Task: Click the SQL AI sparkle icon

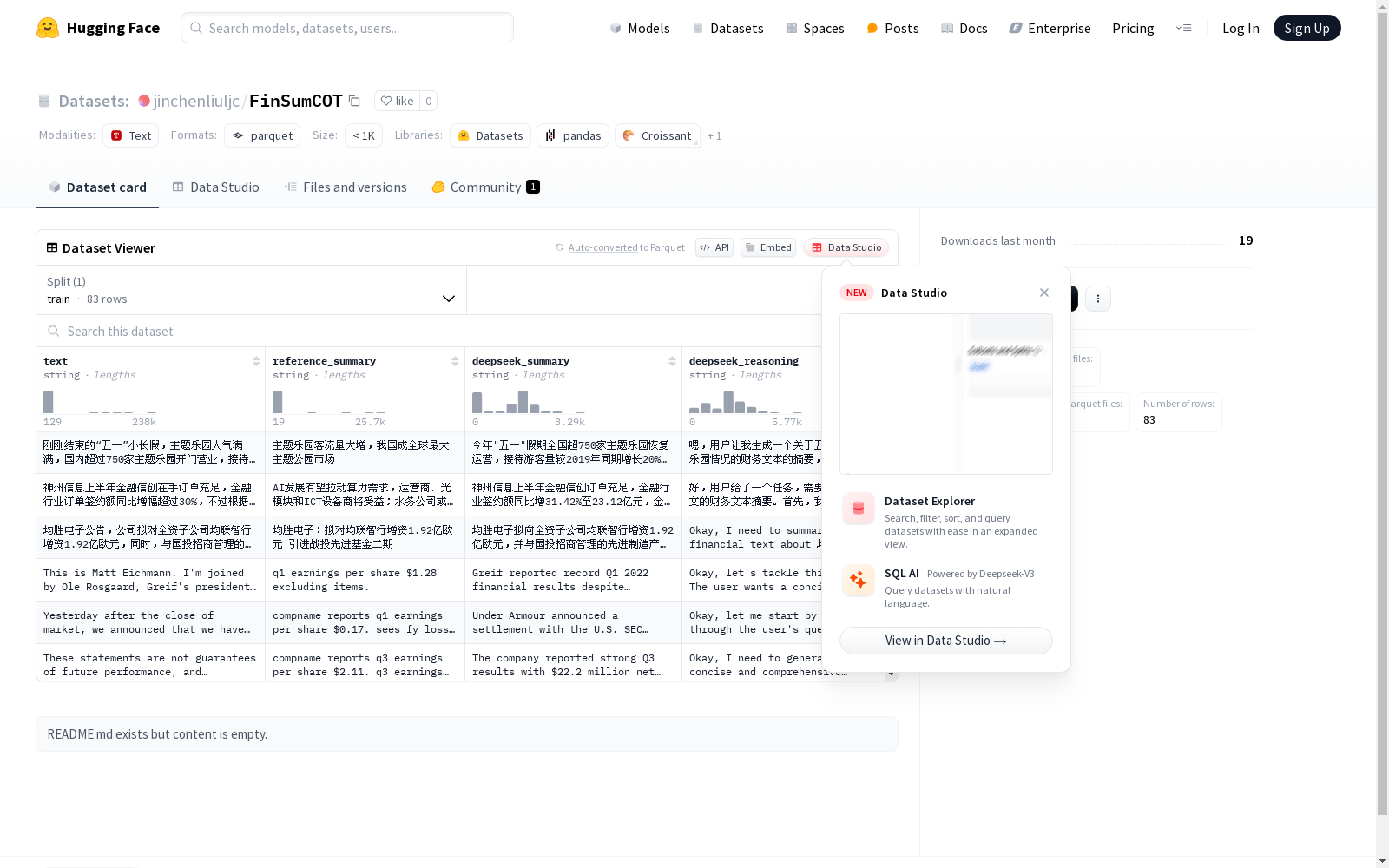Action: (x=859, y=581)
